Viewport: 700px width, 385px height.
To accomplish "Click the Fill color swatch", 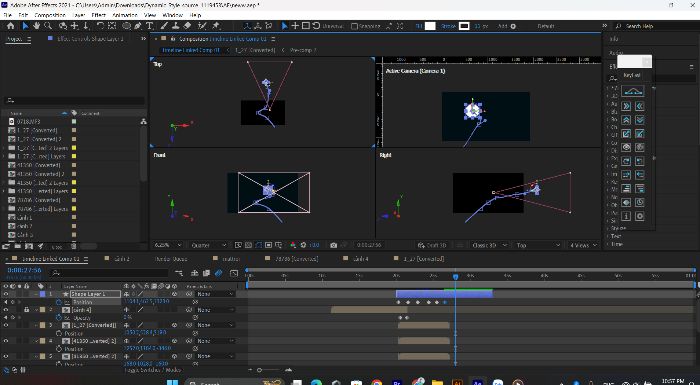I will click(x=430, y=26).
